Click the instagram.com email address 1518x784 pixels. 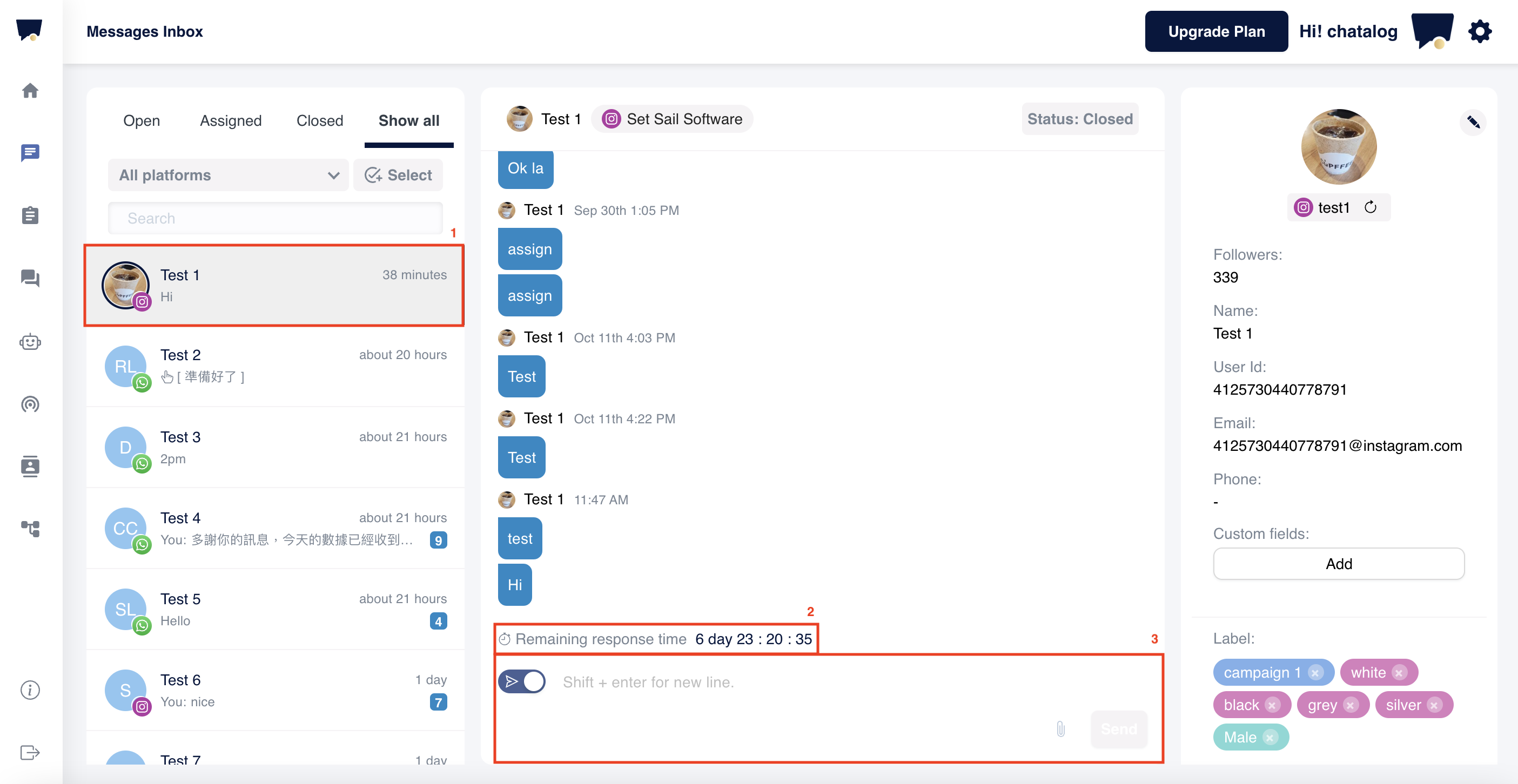(x=1337, y=446)
